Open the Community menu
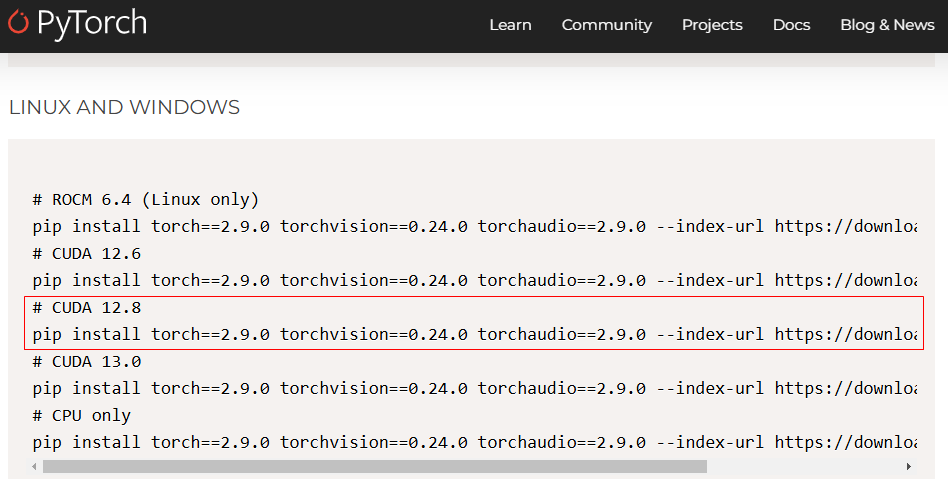The image size is (948, 479). pos(606,25)
